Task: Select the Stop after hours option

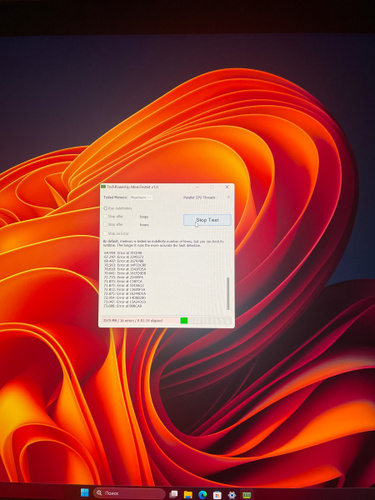Action: coord(105,225)
